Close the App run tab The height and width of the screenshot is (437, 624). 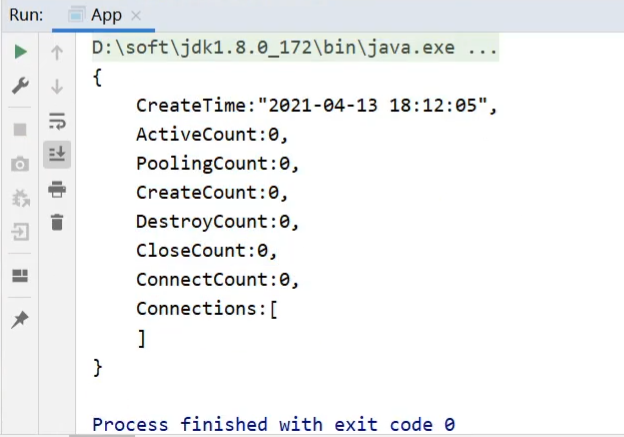tap(136, 16)
